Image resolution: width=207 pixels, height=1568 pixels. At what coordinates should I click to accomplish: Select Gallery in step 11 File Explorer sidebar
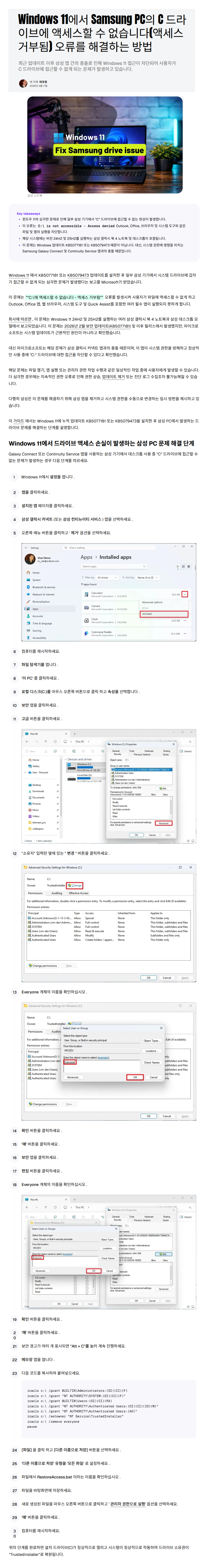pos(36,766)
